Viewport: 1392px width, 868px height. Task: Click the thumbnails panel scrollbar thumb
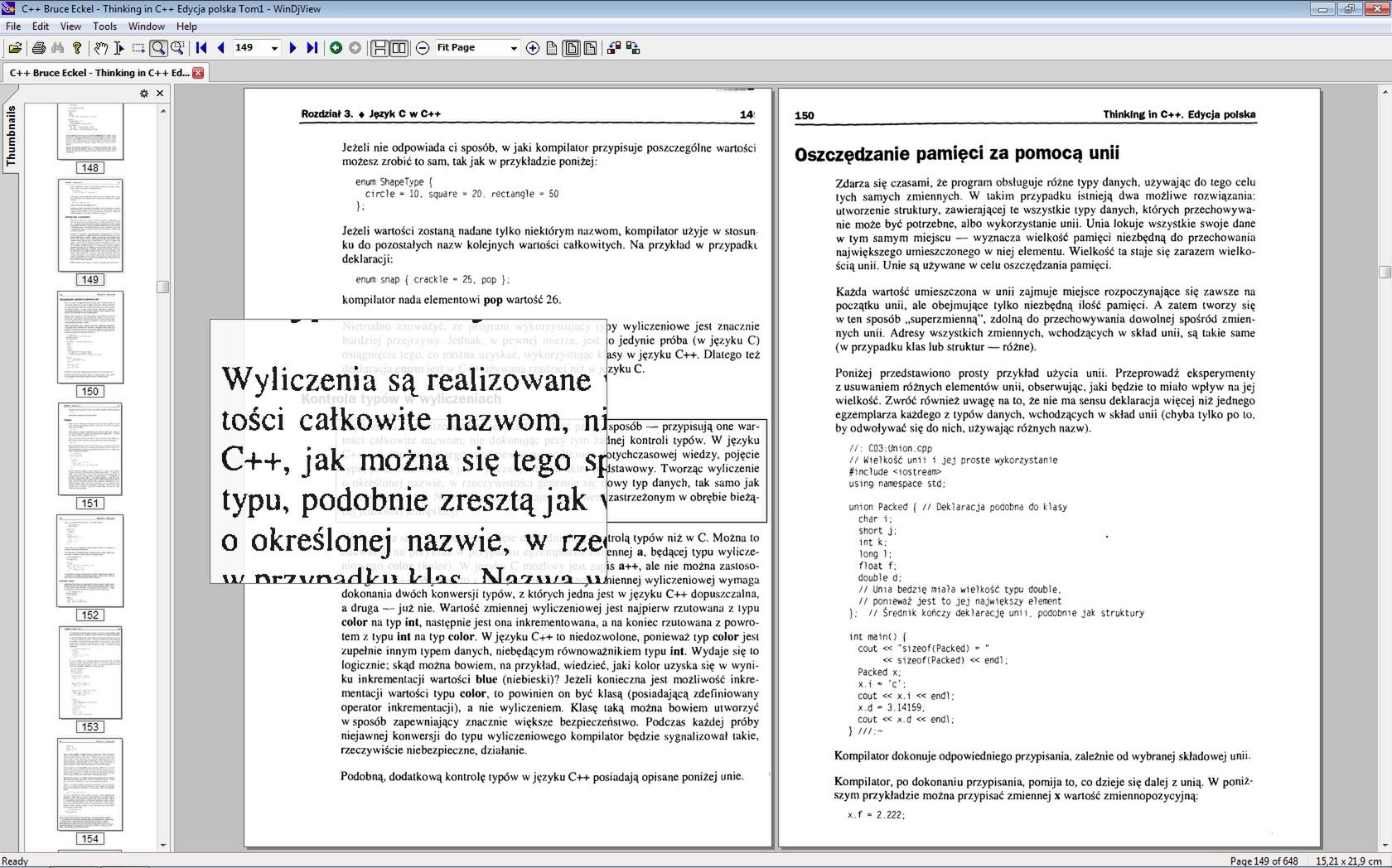coord(163,287)
